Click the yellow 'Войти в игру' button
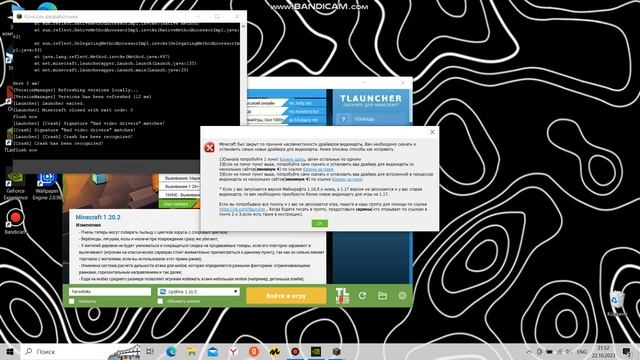The width and height of the screenshot is (640, 360). [x=286, y=296]
